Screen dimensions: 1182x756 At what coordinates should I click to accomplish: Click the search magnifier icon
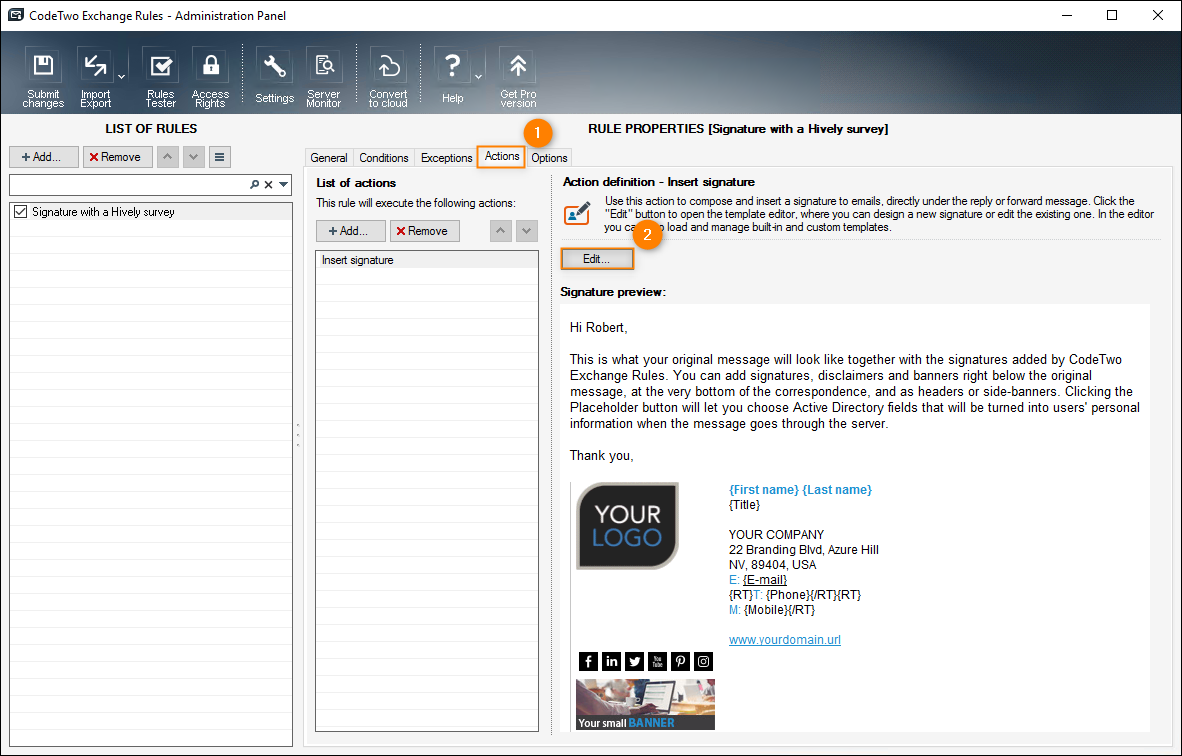coord(255,184)
